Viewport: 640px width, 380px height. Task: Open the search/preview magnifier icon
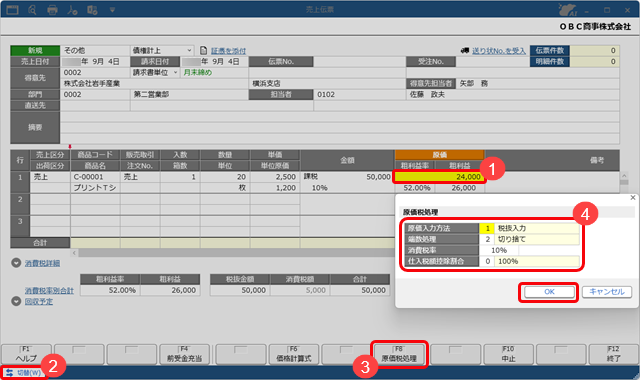(x=32, y=9)
